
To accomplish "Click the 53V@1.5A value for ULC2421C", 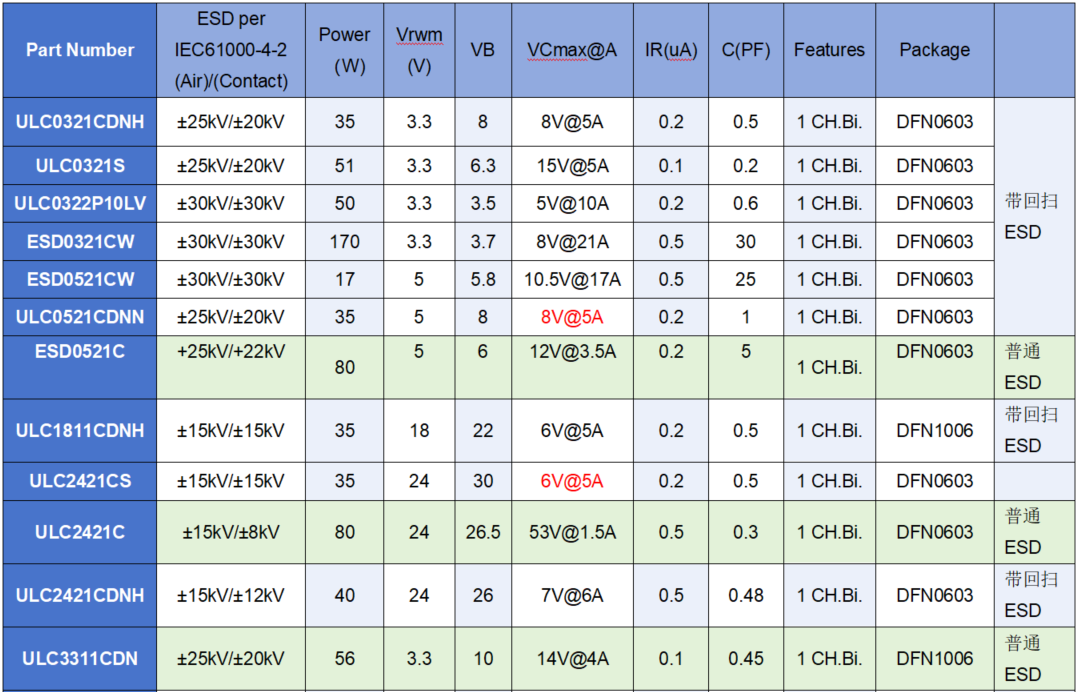I will [571, 532].
